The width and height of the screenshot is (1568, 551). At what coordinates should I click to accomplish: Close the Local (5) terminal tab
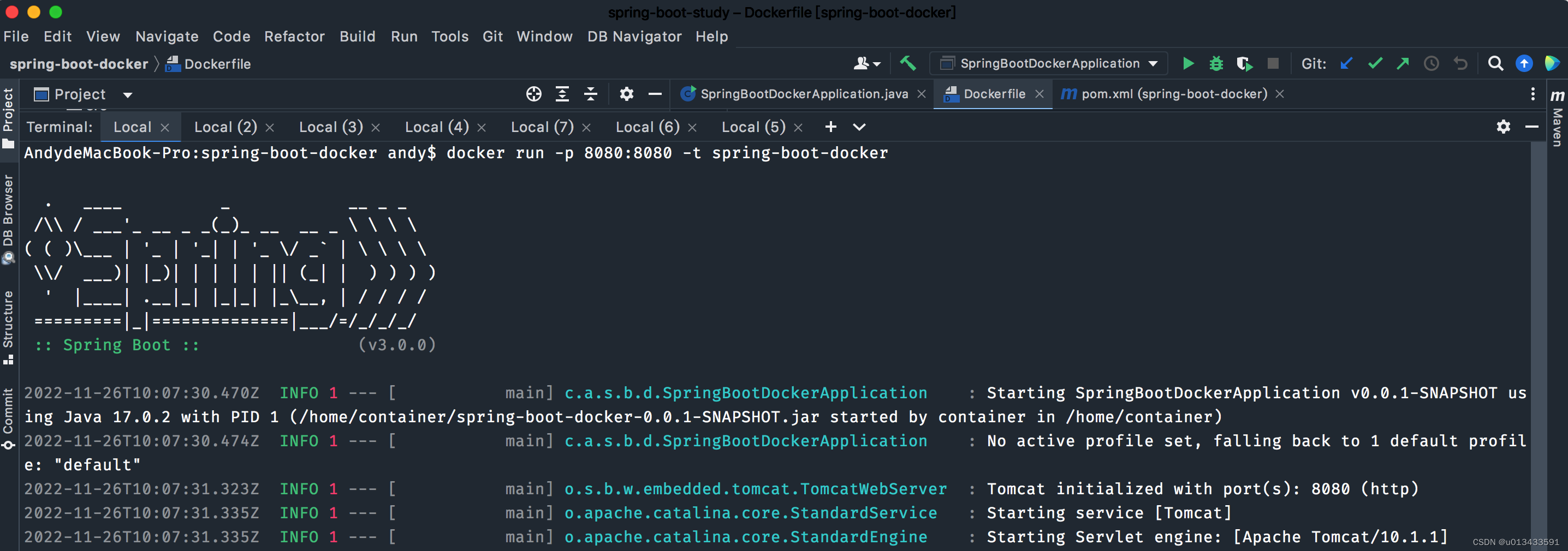click(x=798, y=128)
